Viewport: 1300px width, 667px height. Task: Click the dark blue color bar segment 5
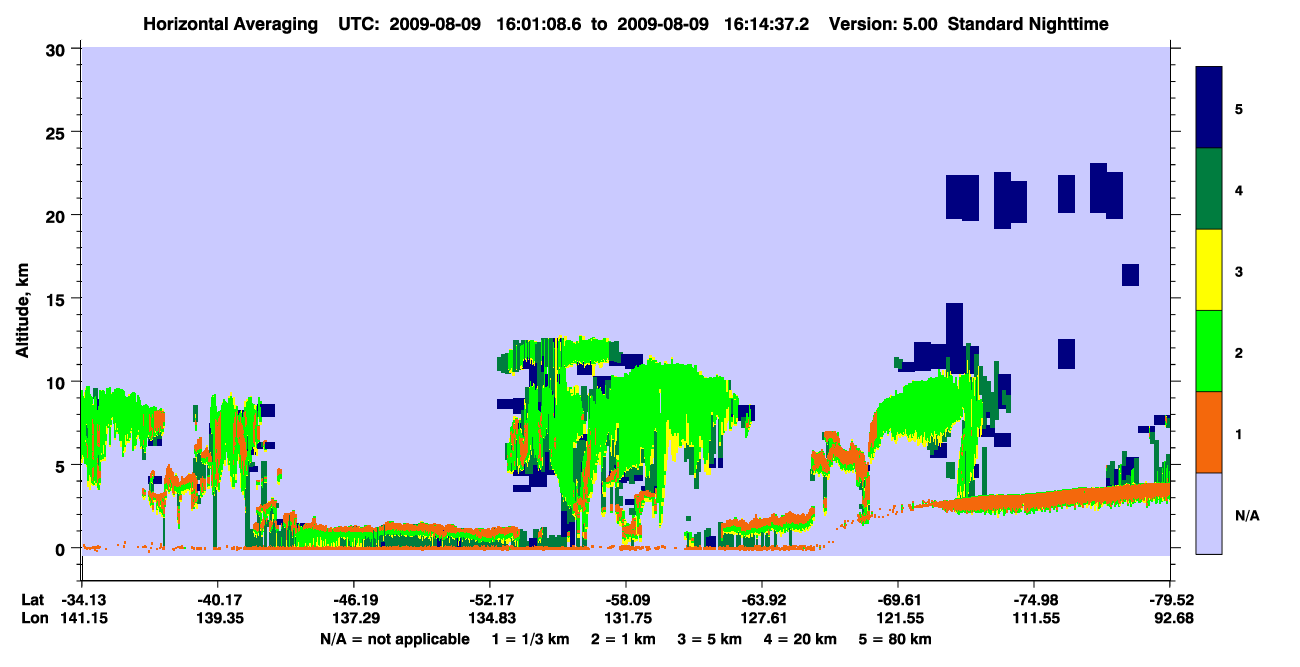pos(1209,108)
